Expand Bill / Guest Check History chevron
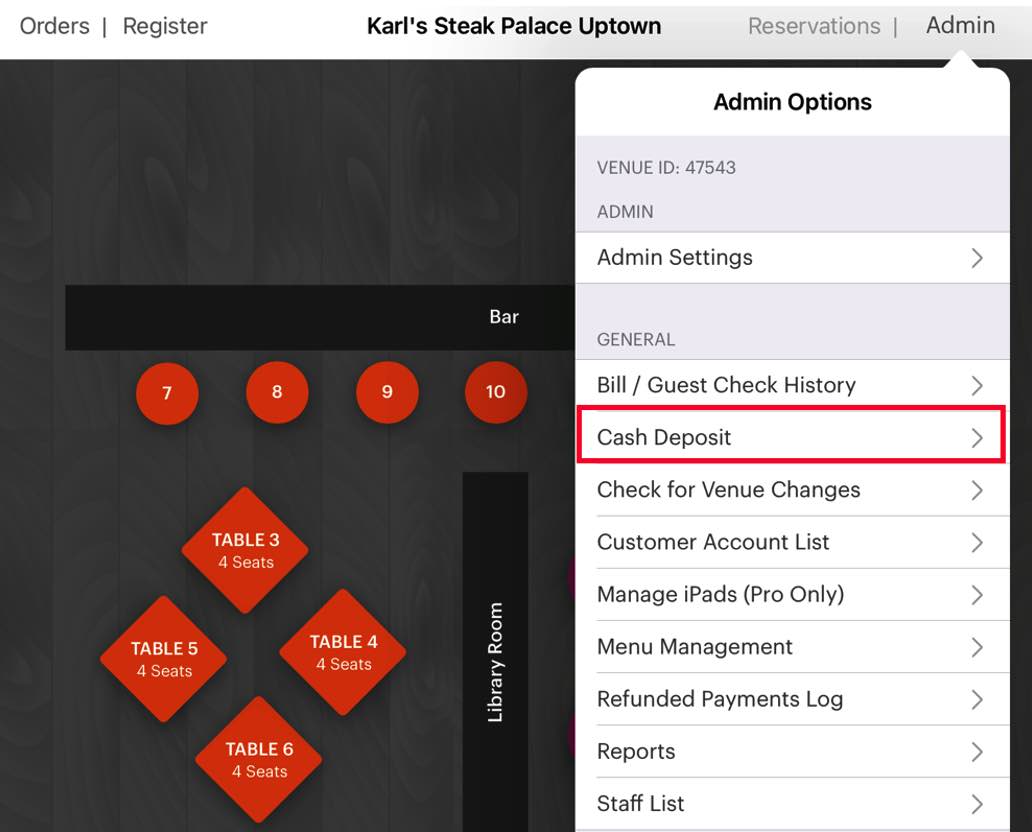 [977, 386]
